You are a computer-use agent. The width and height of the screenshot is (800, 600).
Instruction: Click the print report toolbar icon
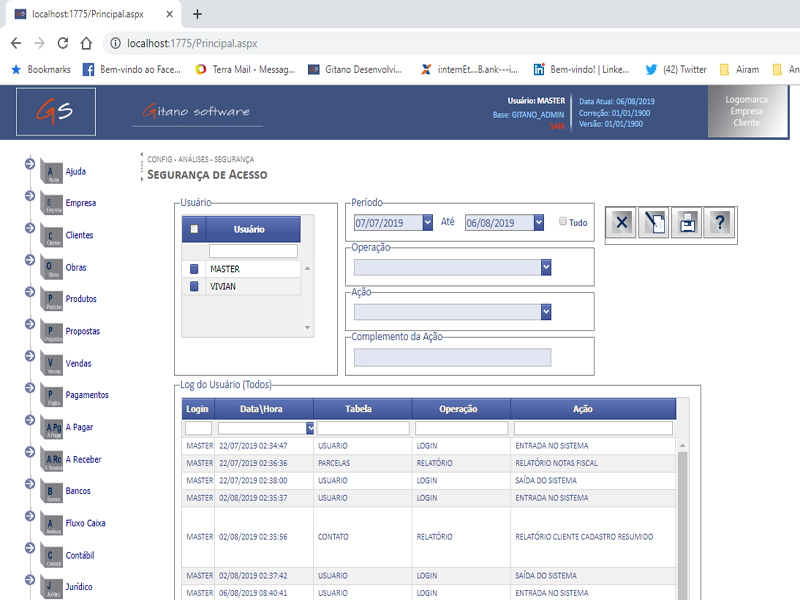coord(687,223)
